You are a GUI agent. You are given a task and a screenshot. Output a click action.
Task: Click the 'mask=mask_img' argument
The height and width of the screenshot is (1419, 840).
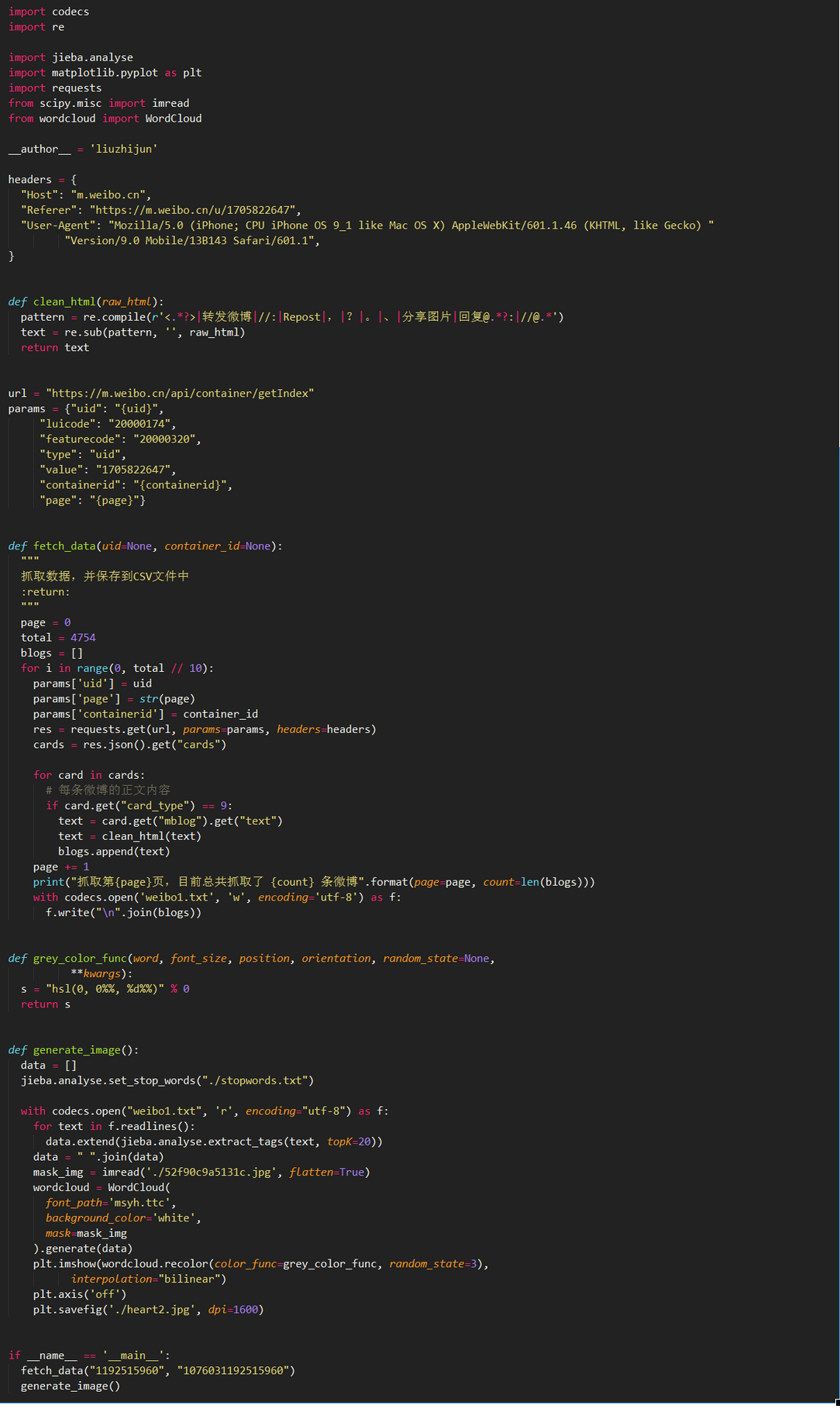tap(86, 1234)
